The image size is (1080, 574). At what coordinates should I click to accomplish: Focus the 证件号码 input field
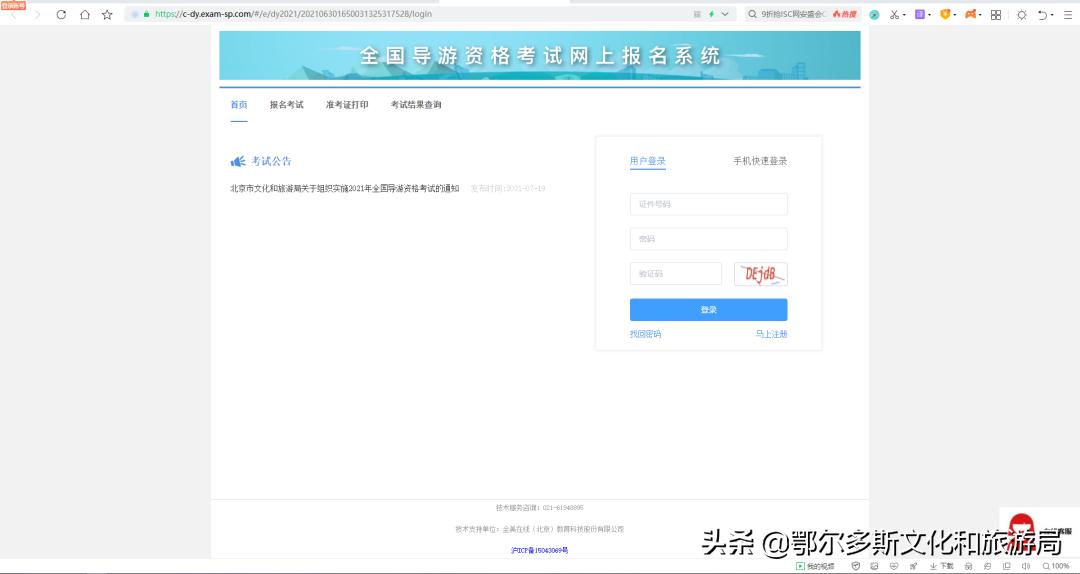709,204
